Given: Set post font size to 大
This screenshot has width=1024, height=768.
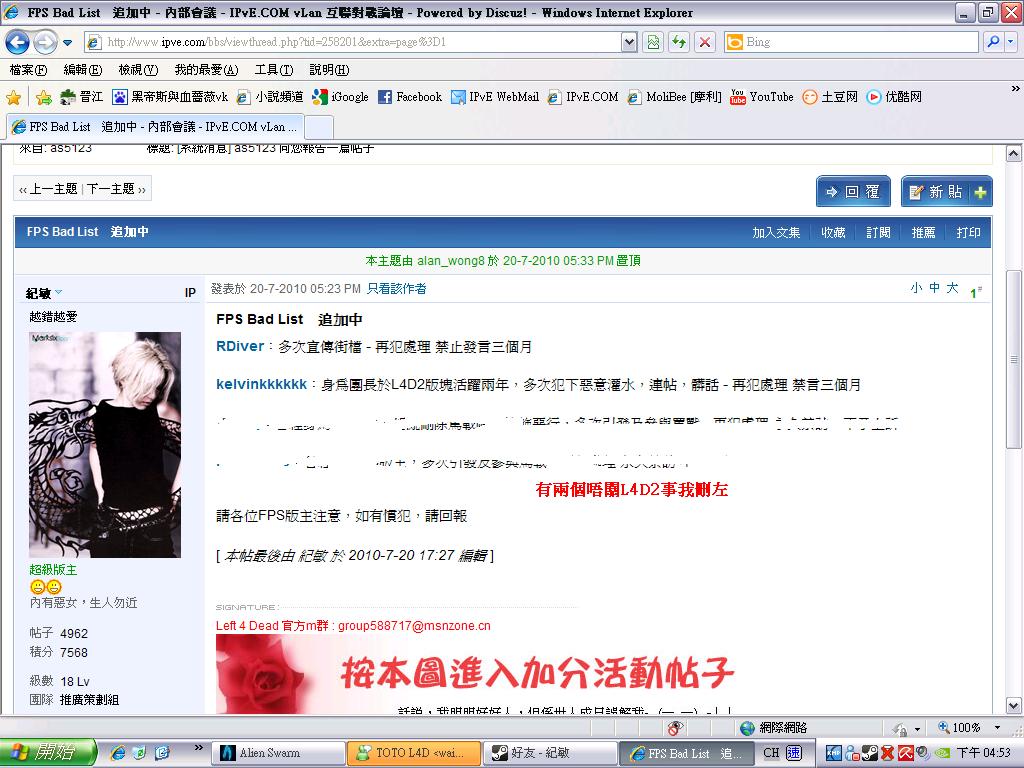Looking at the screenshot, I should pos(953,288).
